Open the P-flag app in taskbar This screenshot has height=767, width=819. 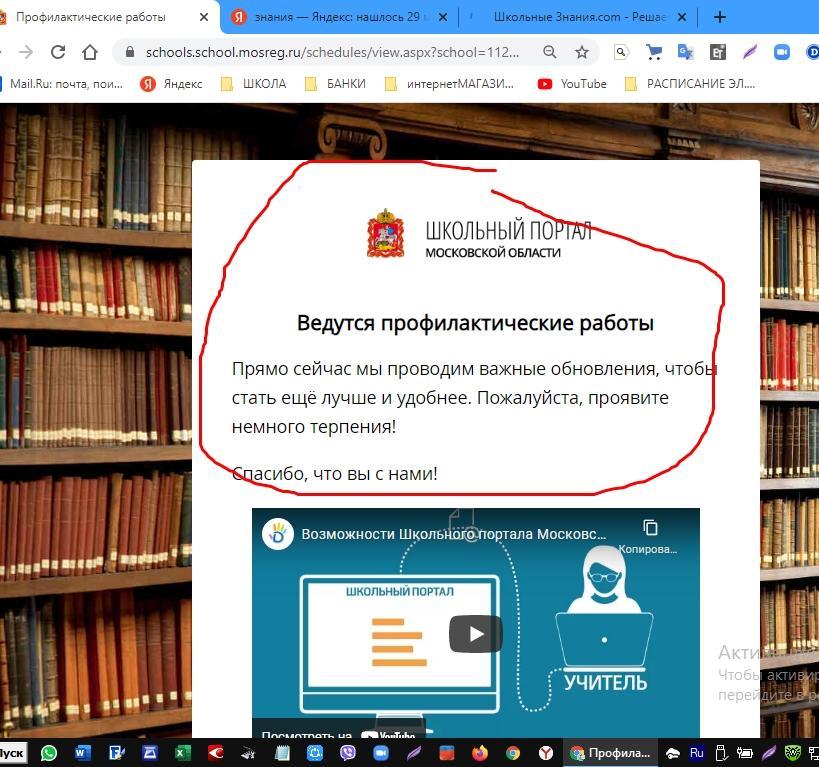[x=116, y=753]
